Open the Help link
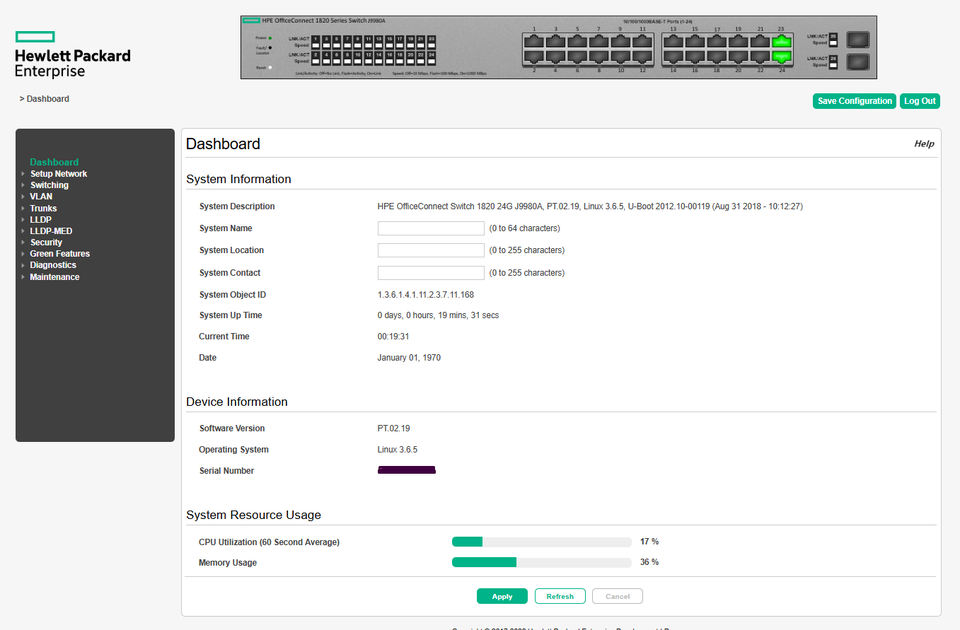The width and height of the screenshot is (960, 630). (924, 144)
